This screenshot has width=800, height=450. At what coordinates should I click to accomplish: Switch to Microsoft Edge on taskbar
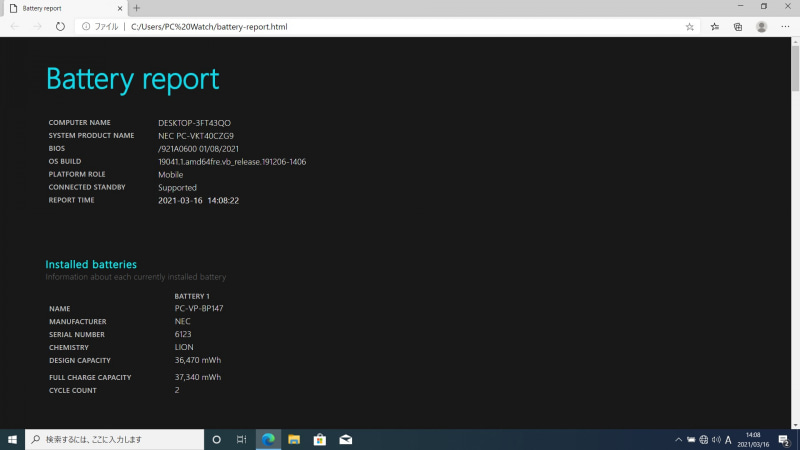pyautogui.click(x=268, y=439)
